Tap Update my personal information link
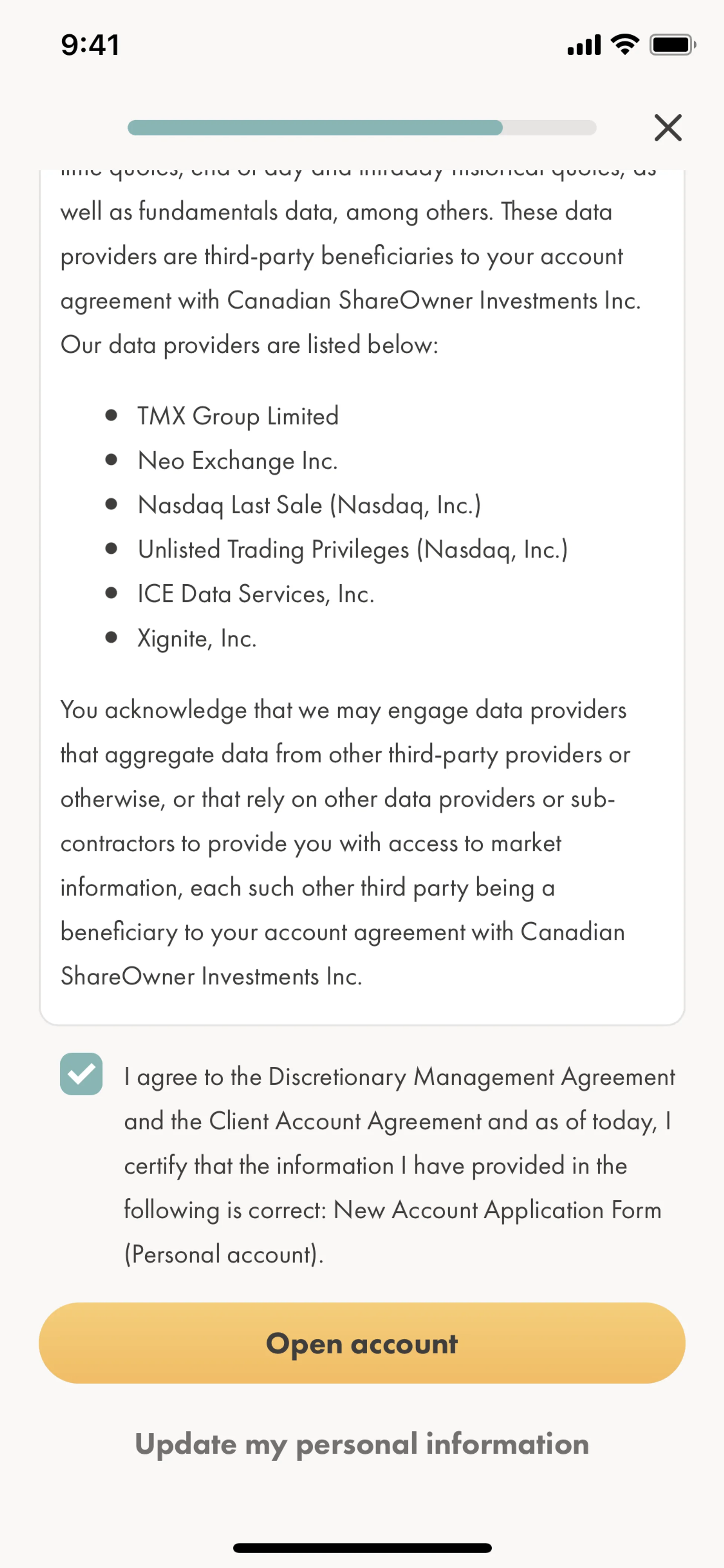Image resolution: width=724 pixels, height=1568 pixels. pyautogui.click(x=362, y=1444)
